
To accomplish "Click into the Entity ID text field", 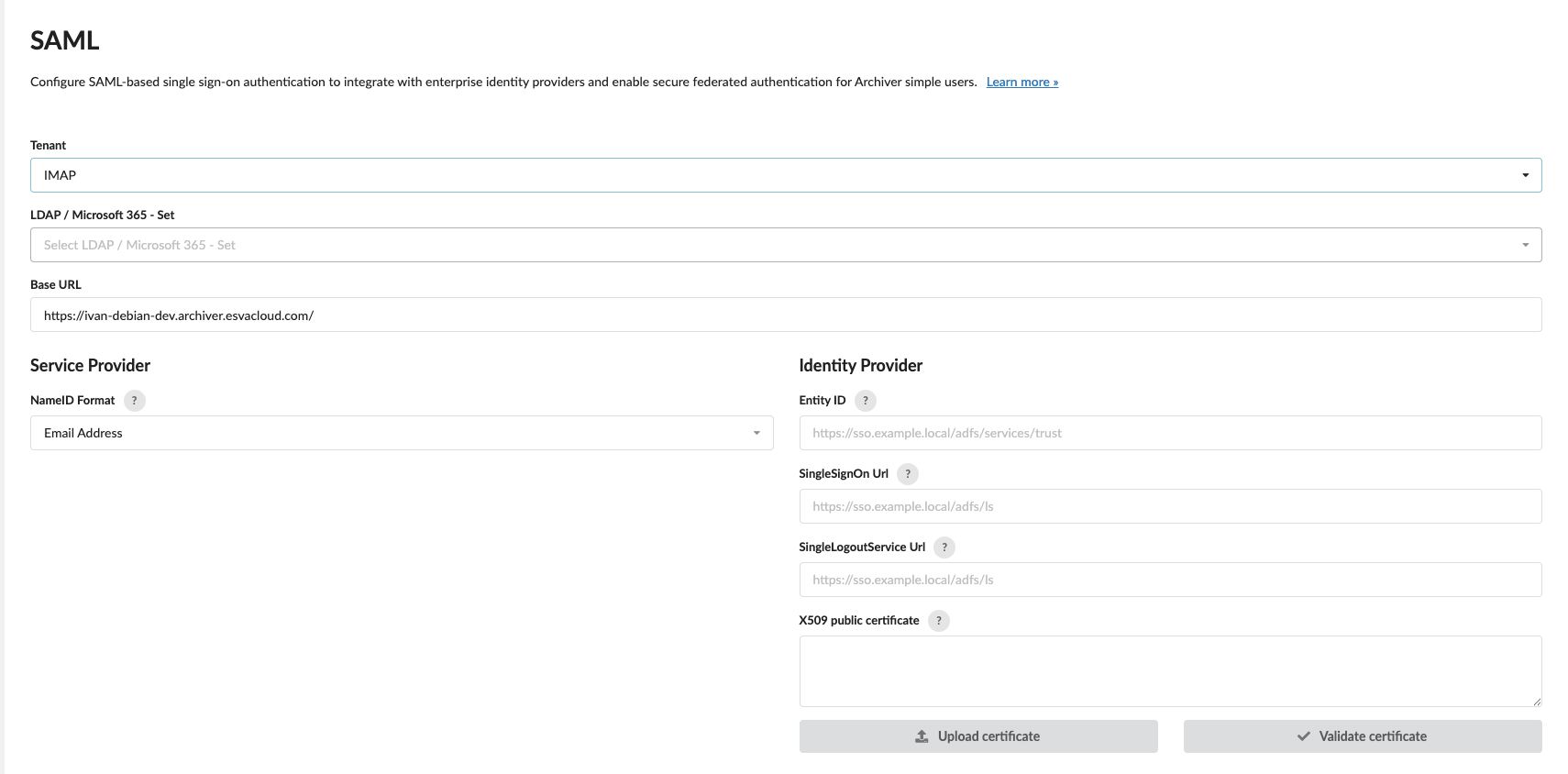I will pos(1170,433).
